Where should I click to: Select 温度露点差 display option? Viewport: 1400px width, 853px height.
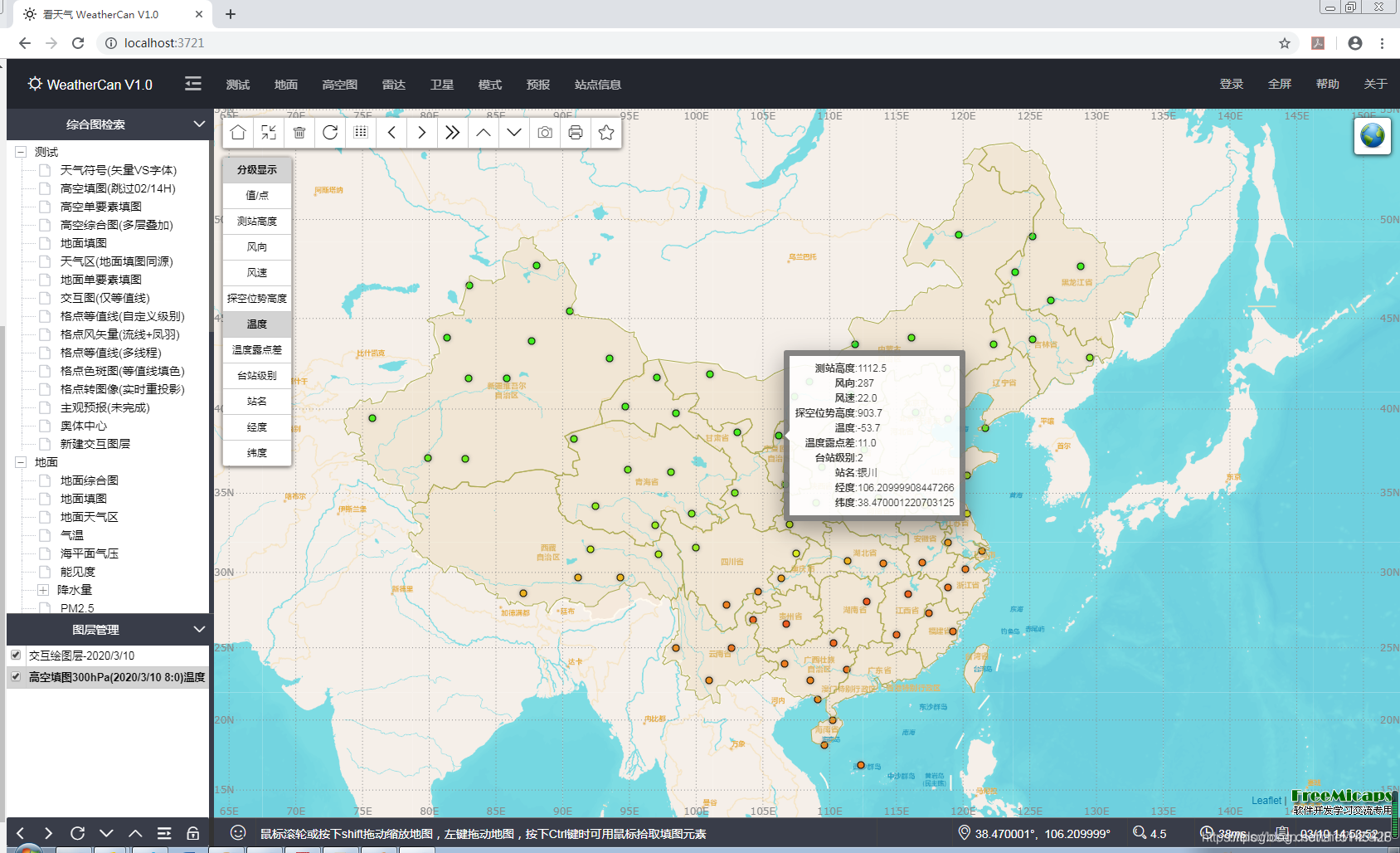257,350
